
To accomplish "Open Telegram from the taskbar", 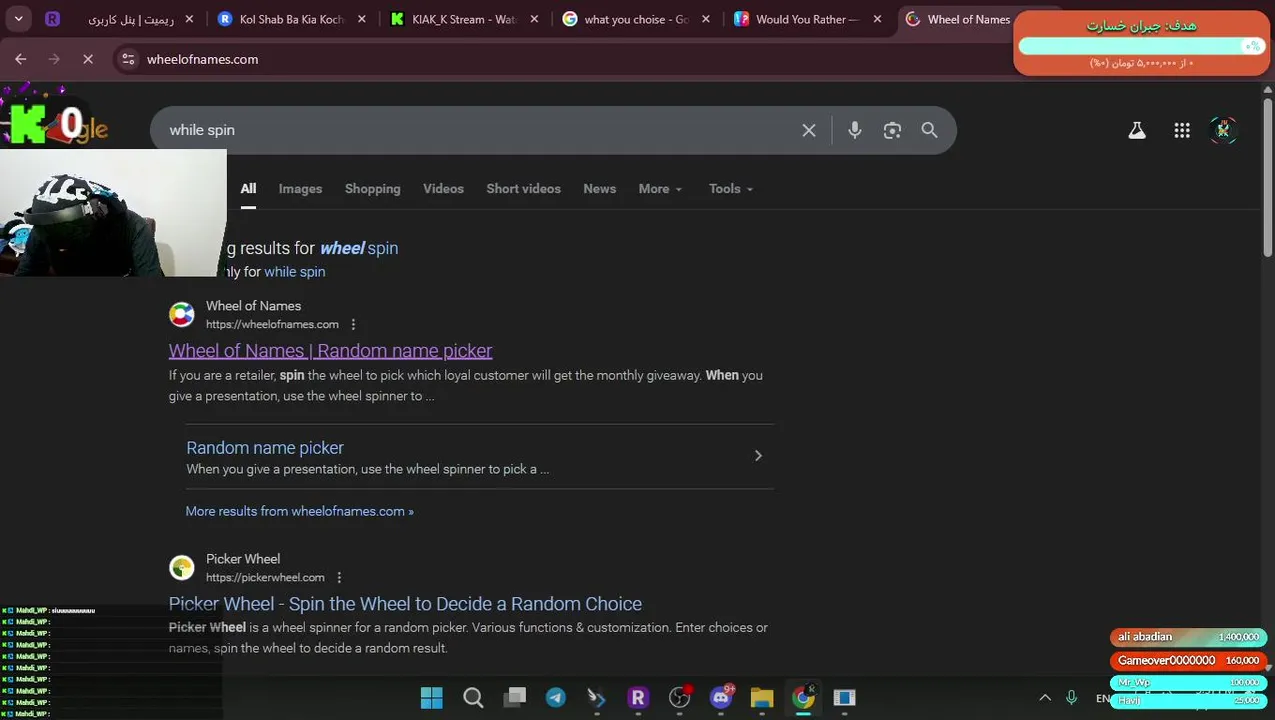I will pos(556,698).
